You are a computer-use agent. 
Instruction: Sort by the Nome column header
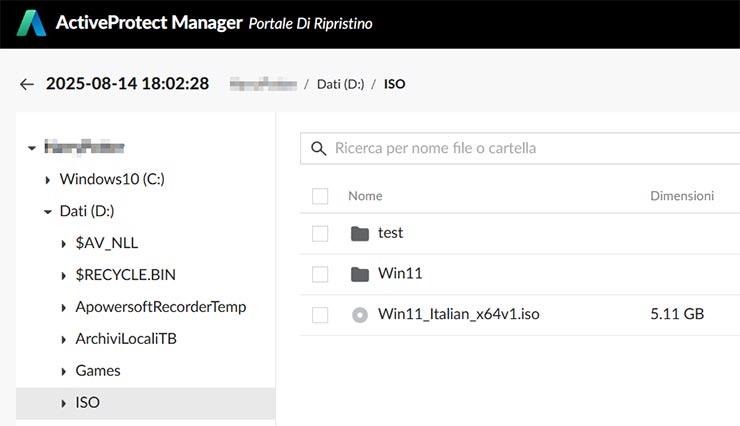365,196
